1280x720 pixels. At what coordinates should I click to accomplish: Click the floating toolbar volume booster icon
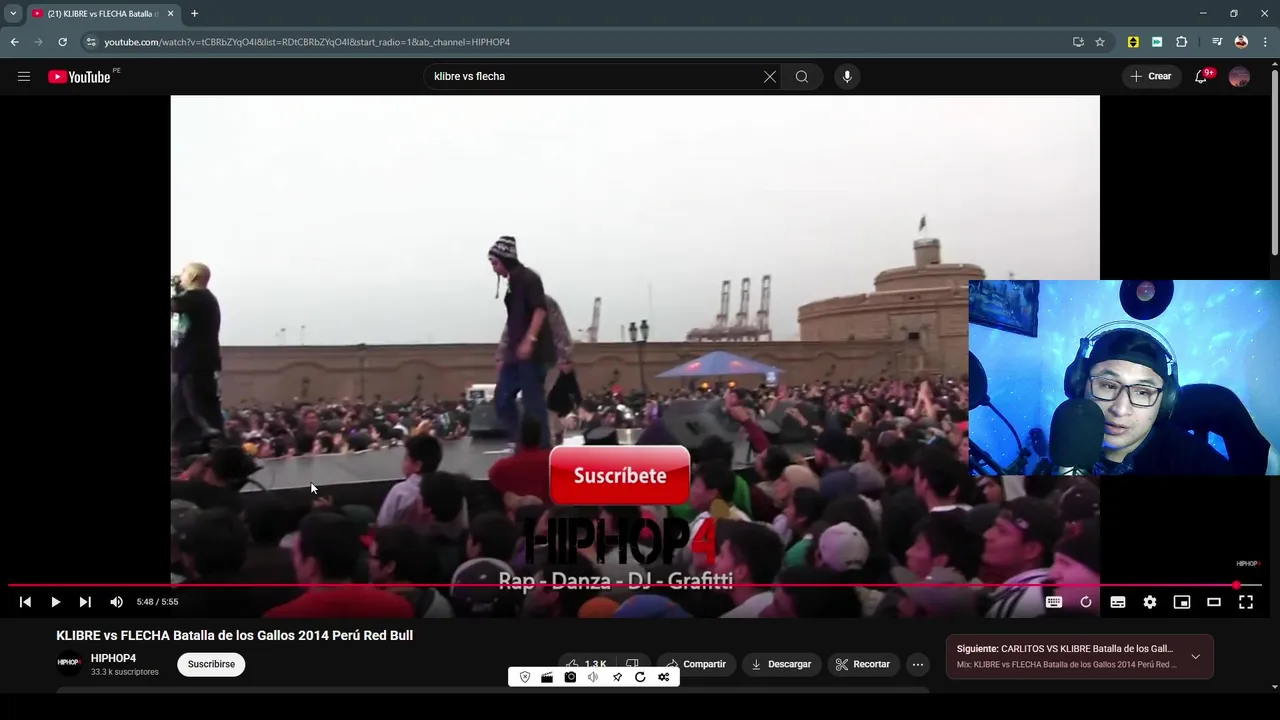pos(593,677)
